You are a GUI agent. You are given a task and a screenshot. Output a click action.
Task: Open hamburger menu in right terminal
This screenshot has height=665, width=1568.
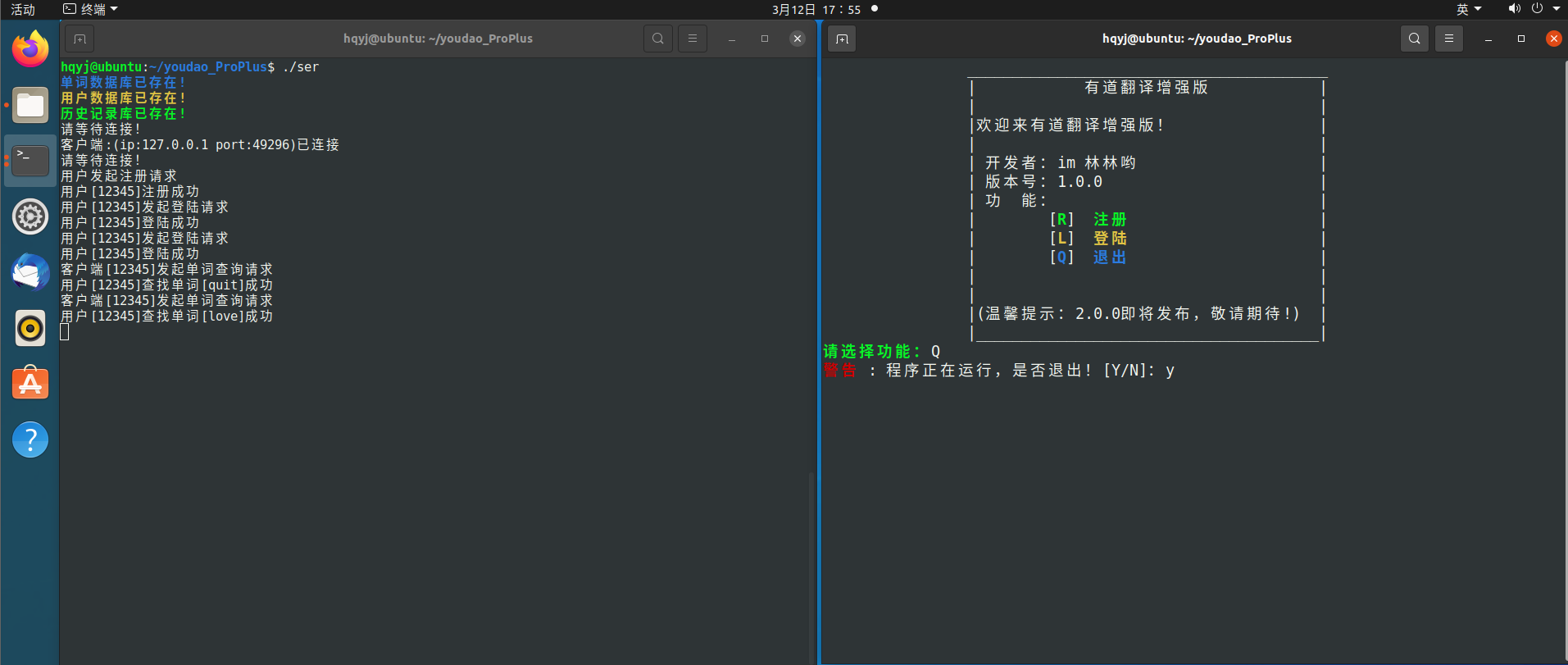coord(1449,39)
